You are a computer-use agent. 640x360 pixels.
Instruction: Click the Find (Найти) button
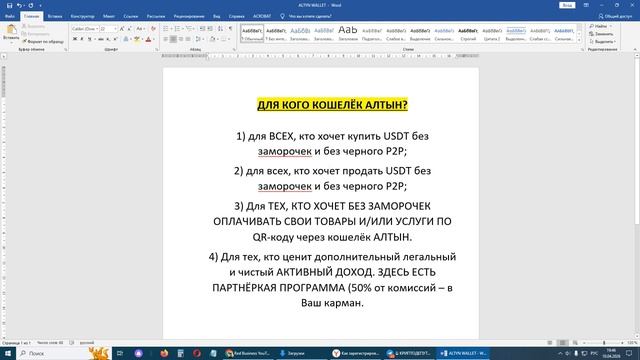point(600,26)
